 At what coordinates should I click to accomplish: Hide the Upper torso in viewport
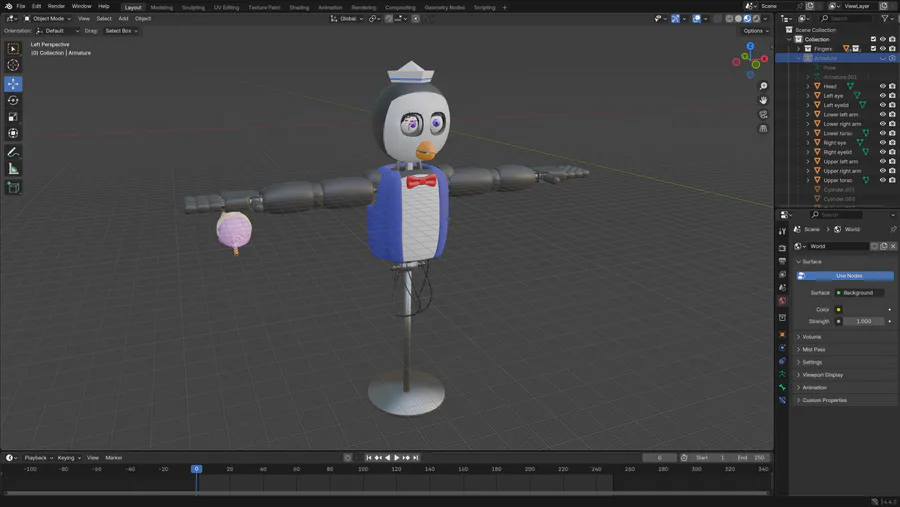[883, 180]
